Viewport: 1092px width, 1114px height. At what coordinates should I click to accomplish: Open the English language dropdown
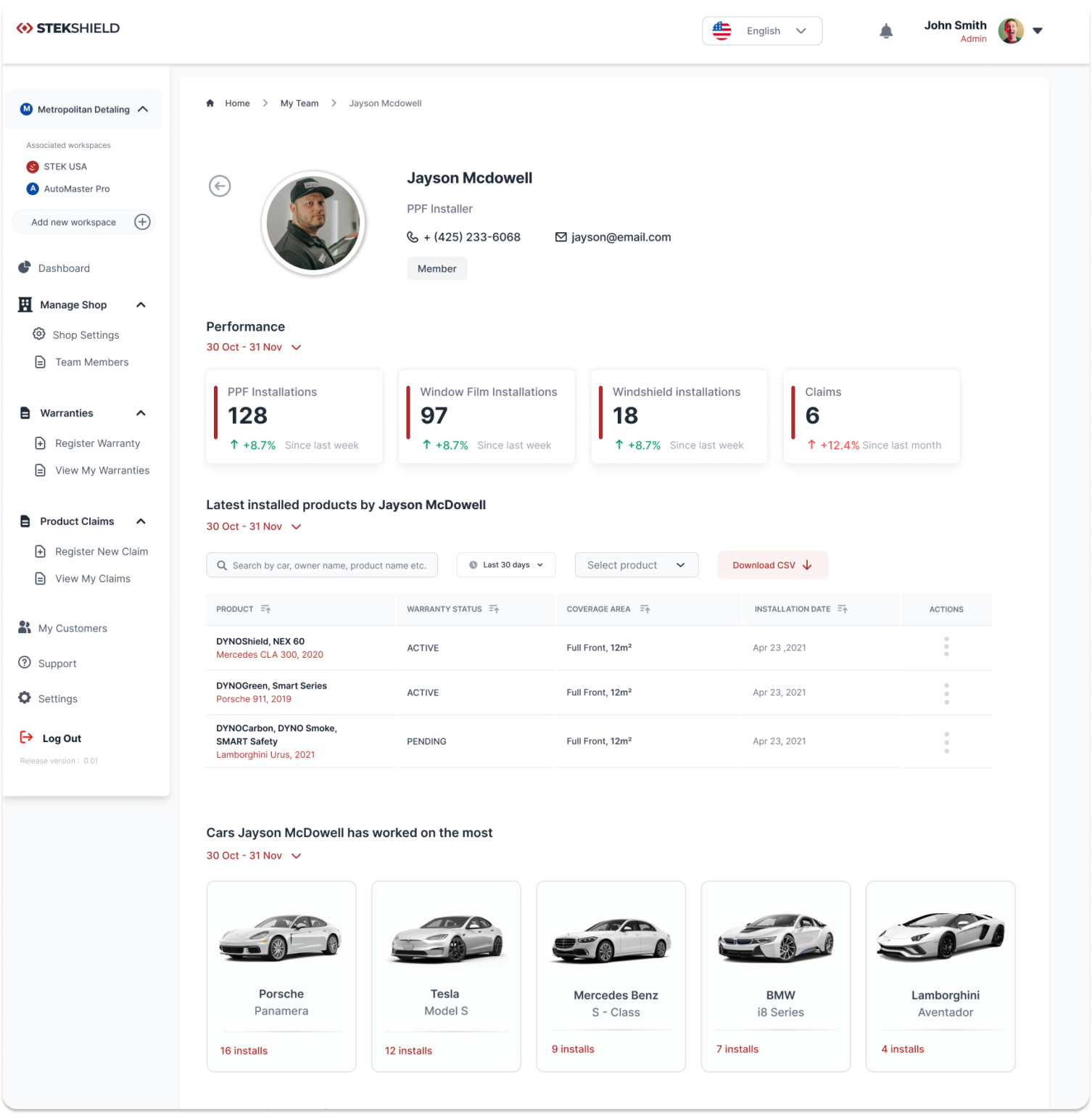pos(761,31)
